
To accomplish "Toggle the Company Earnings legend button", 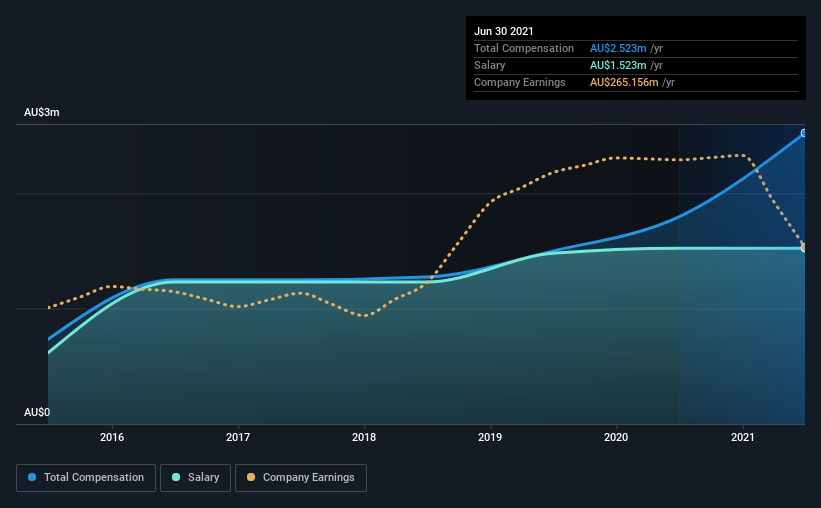I will pyautogui.click(x=301, y=478).
